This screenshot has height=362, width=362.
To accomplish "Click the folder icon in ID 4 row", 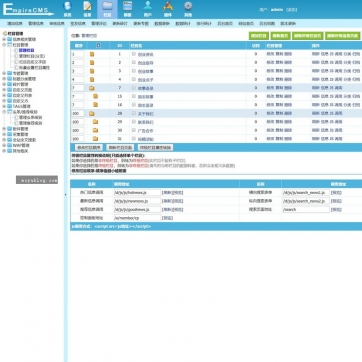I will (x=92, y=79).
